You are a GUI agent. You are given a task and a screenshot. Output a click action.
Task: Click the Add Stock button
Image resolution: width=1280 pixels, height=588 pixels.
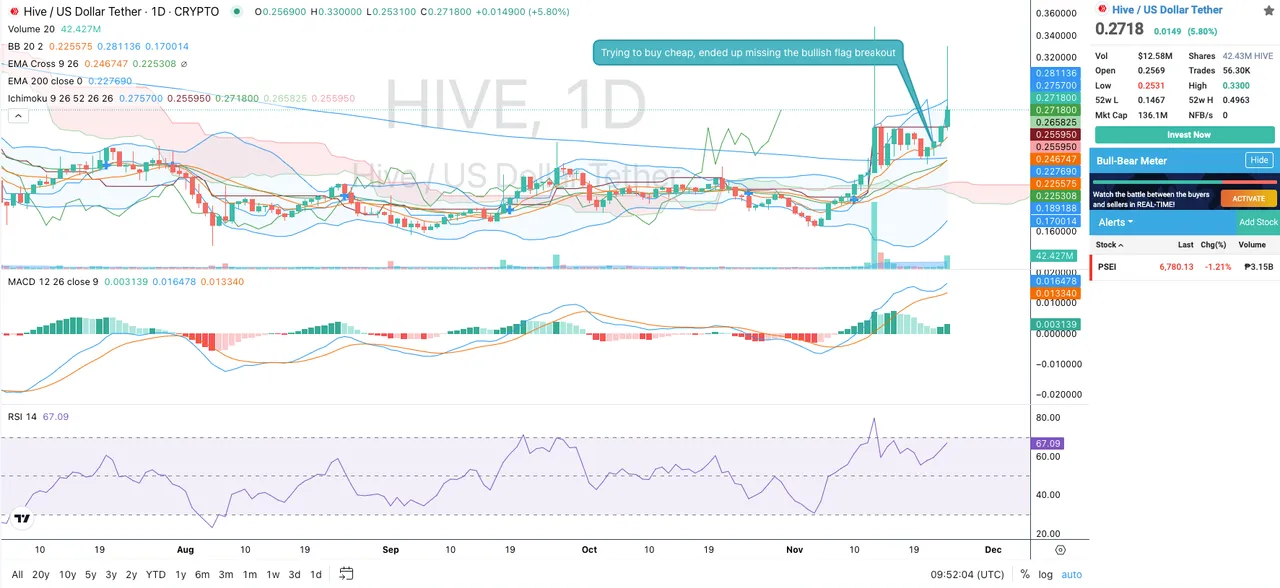tap(1258, 223)
